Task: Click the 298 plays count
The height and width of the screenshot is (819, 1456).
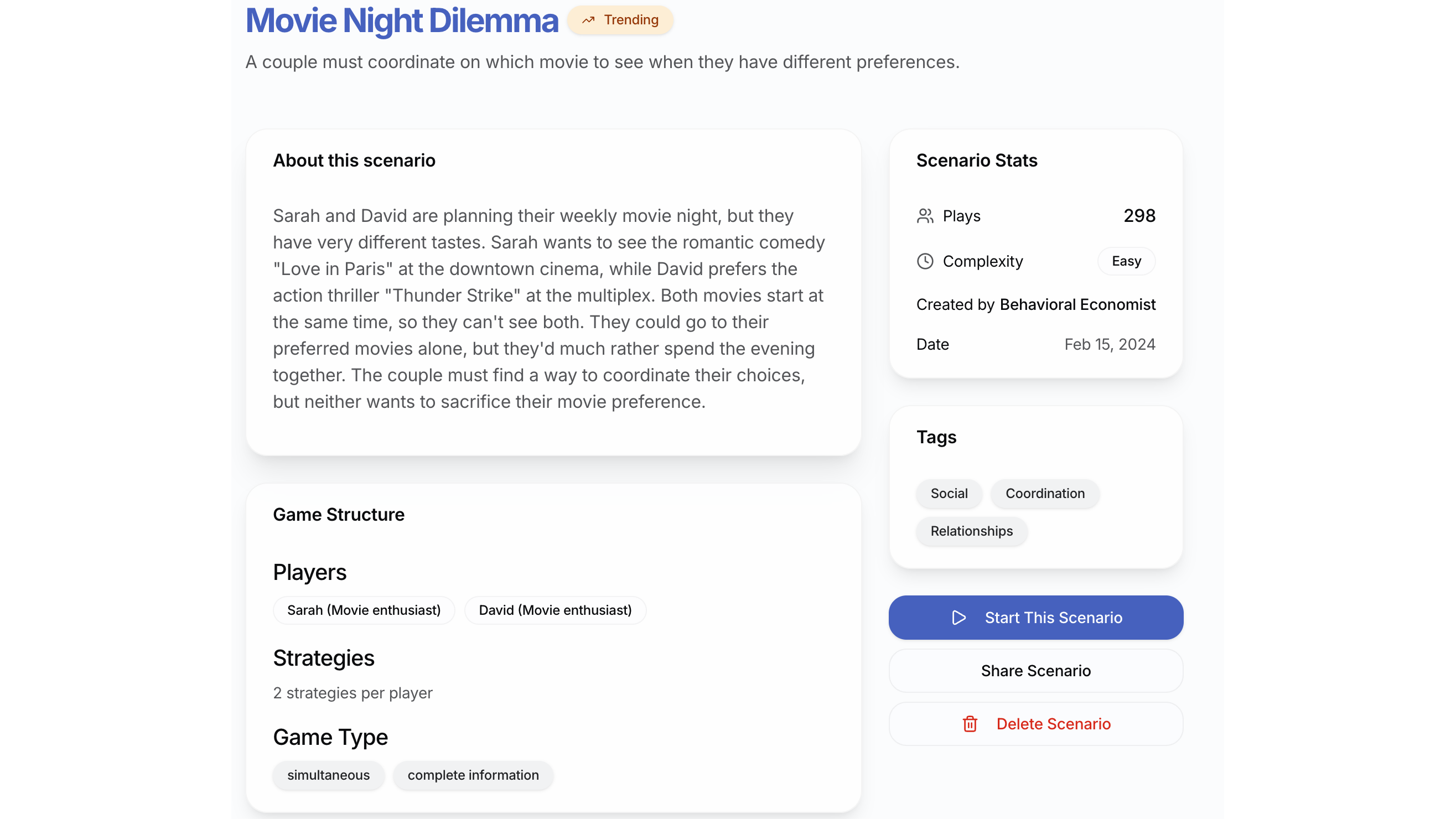Action: pyautogui.click(x=1139, y=216)
